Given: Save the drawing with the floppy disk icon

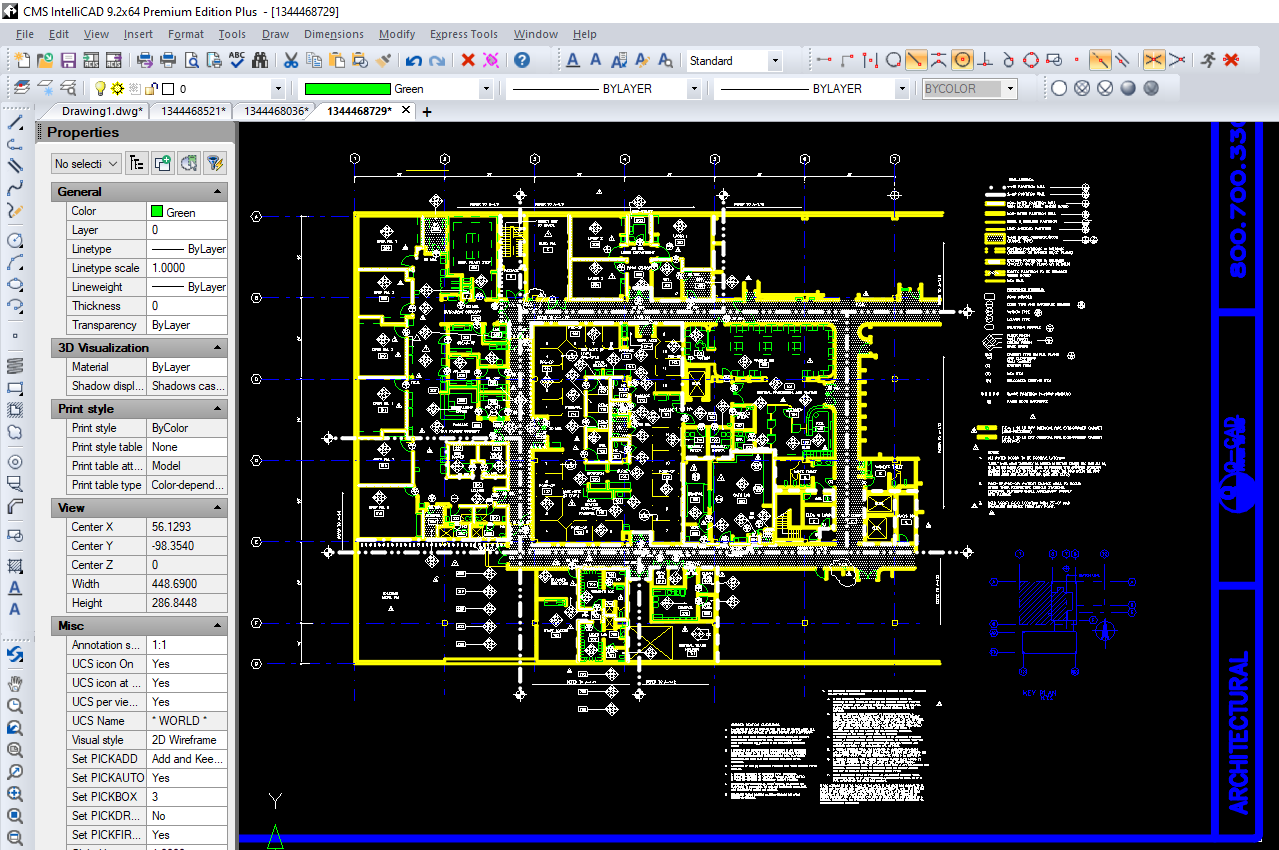Looking at the screenshot, I should coord(68,60).
